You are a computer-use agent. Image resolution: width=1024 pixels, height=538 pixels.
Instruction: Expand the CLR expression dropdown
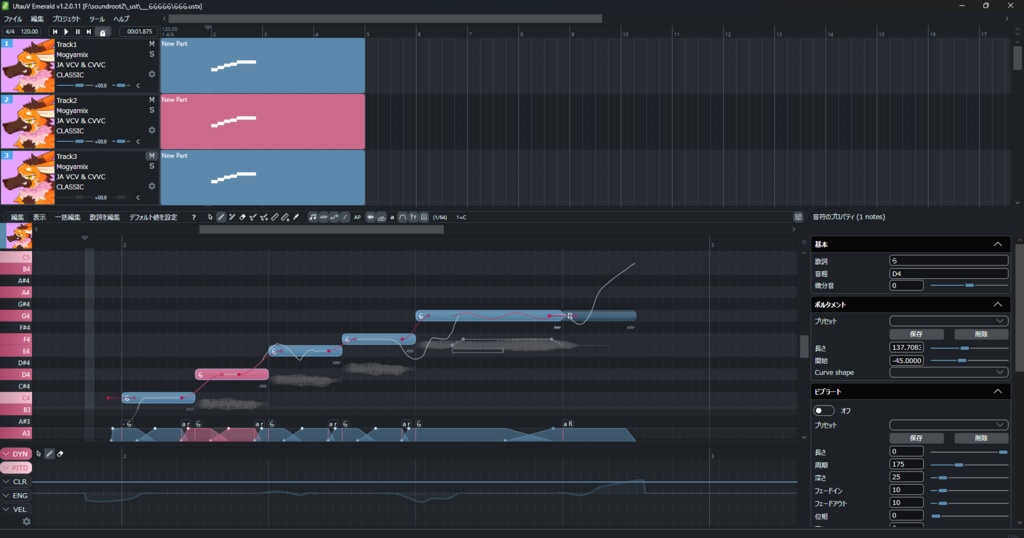[x=5, y=482]
